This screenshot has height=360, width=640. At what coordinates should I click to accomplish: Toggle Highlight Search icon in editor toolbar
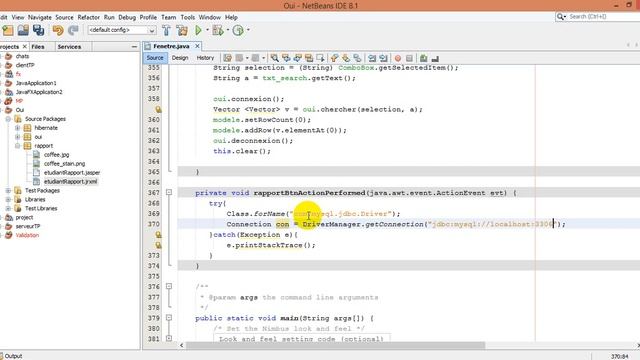(309, 58)
